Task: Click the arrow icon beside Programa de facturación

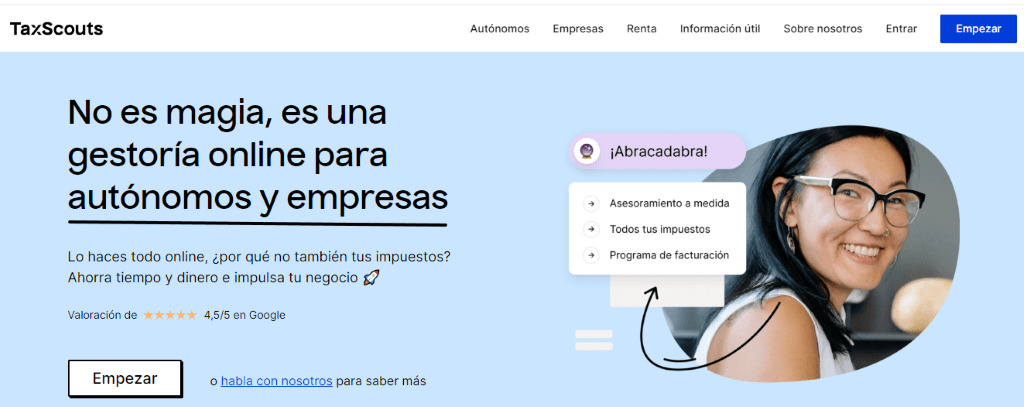Action: tap(590, 255)
